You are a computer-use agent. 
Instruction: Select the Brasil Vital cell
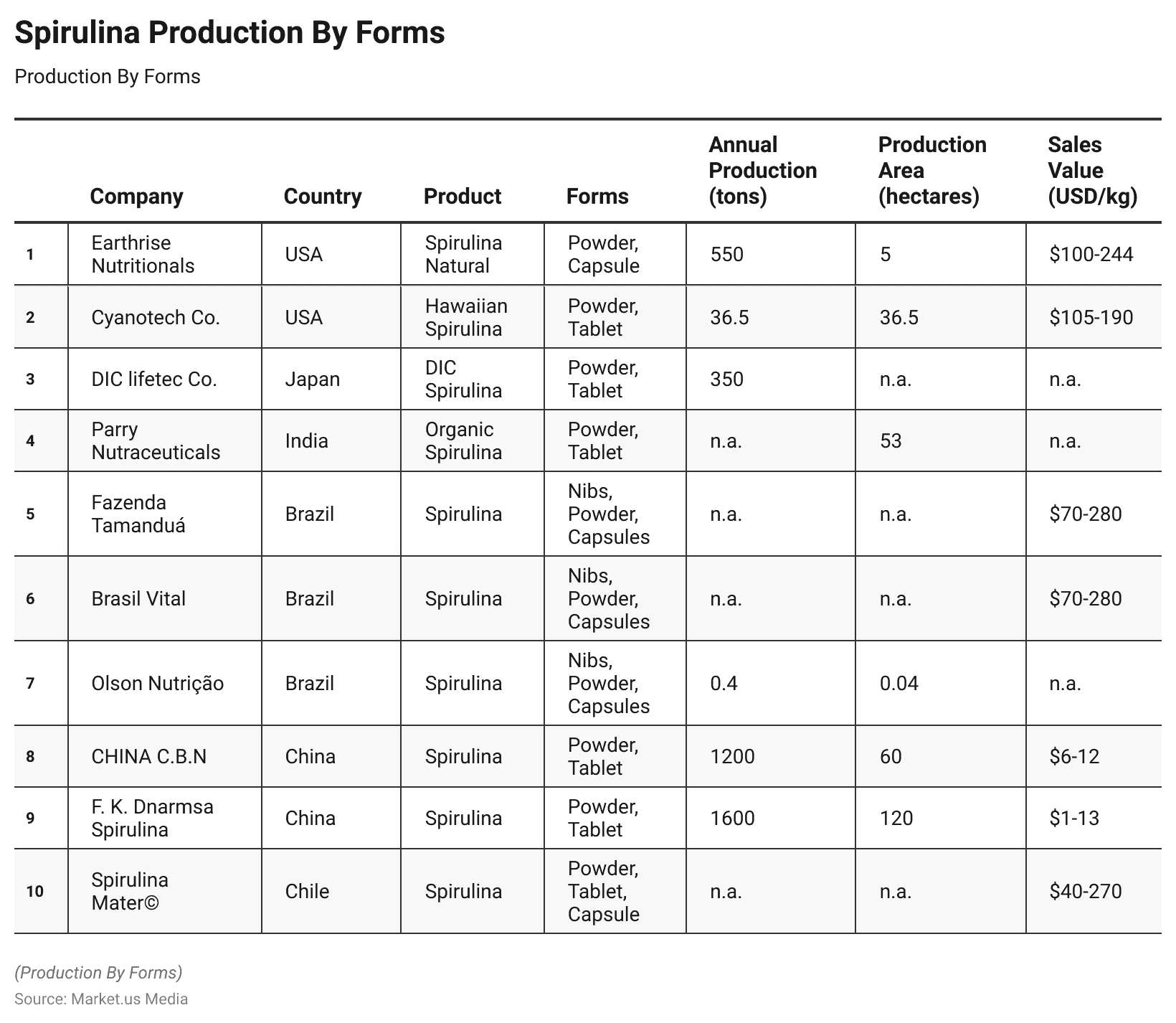coord(138,598)
